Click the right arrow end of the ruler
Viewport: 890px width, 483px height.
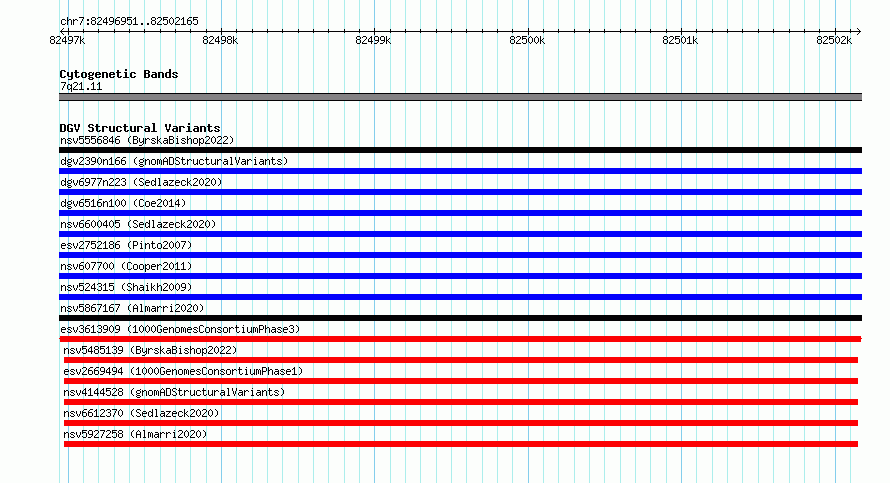[858, 31]
